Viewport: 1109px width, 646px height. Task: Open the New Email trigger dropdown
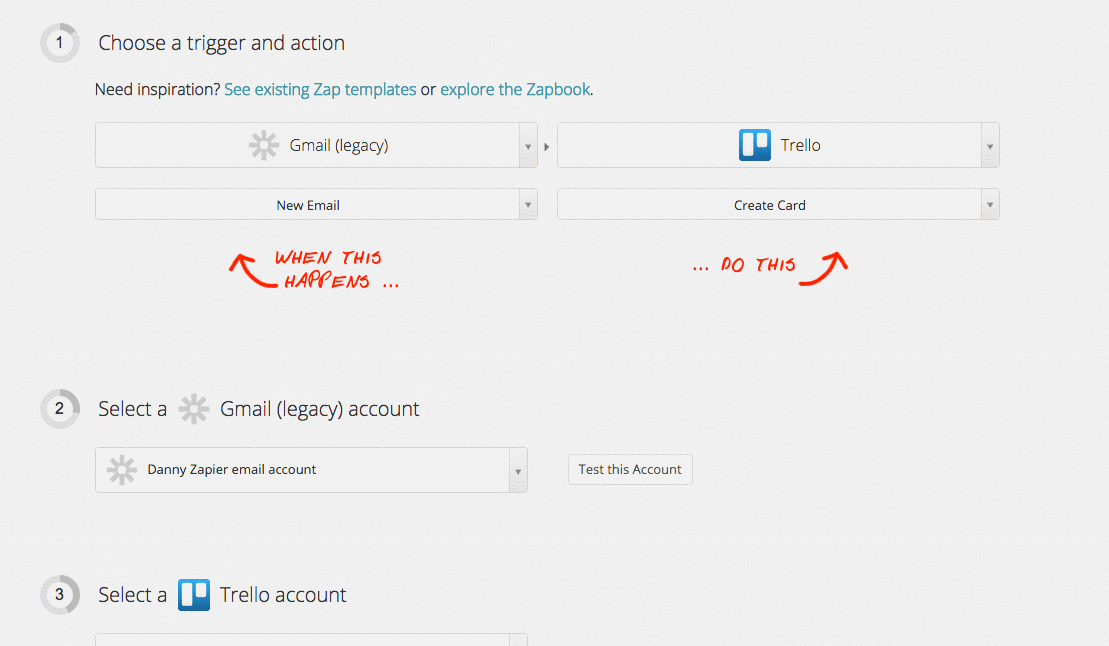pos(316,204)
